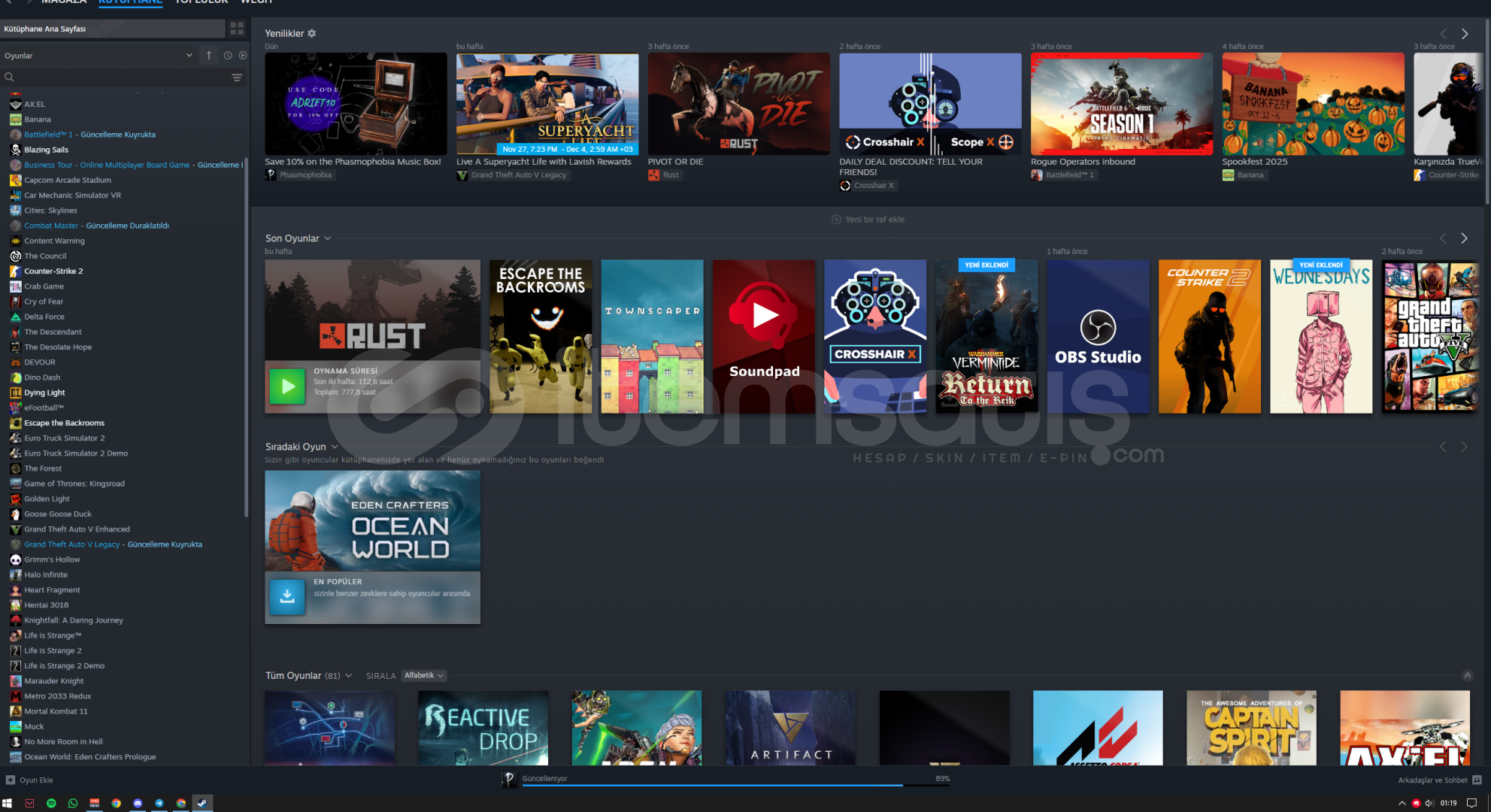
Task: Click the next arrow in Yenilikler shelf
Action: (x=1465, y=34)
